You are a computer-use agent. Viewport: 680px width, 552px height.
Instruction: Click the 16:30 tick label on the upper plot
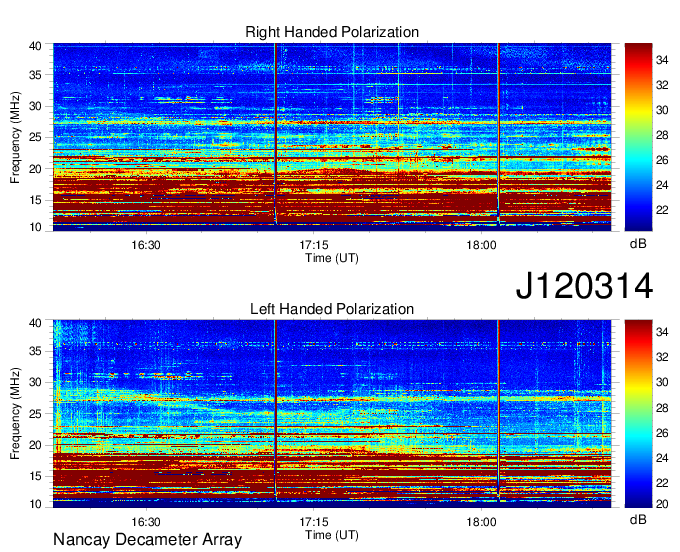(146, 245)
